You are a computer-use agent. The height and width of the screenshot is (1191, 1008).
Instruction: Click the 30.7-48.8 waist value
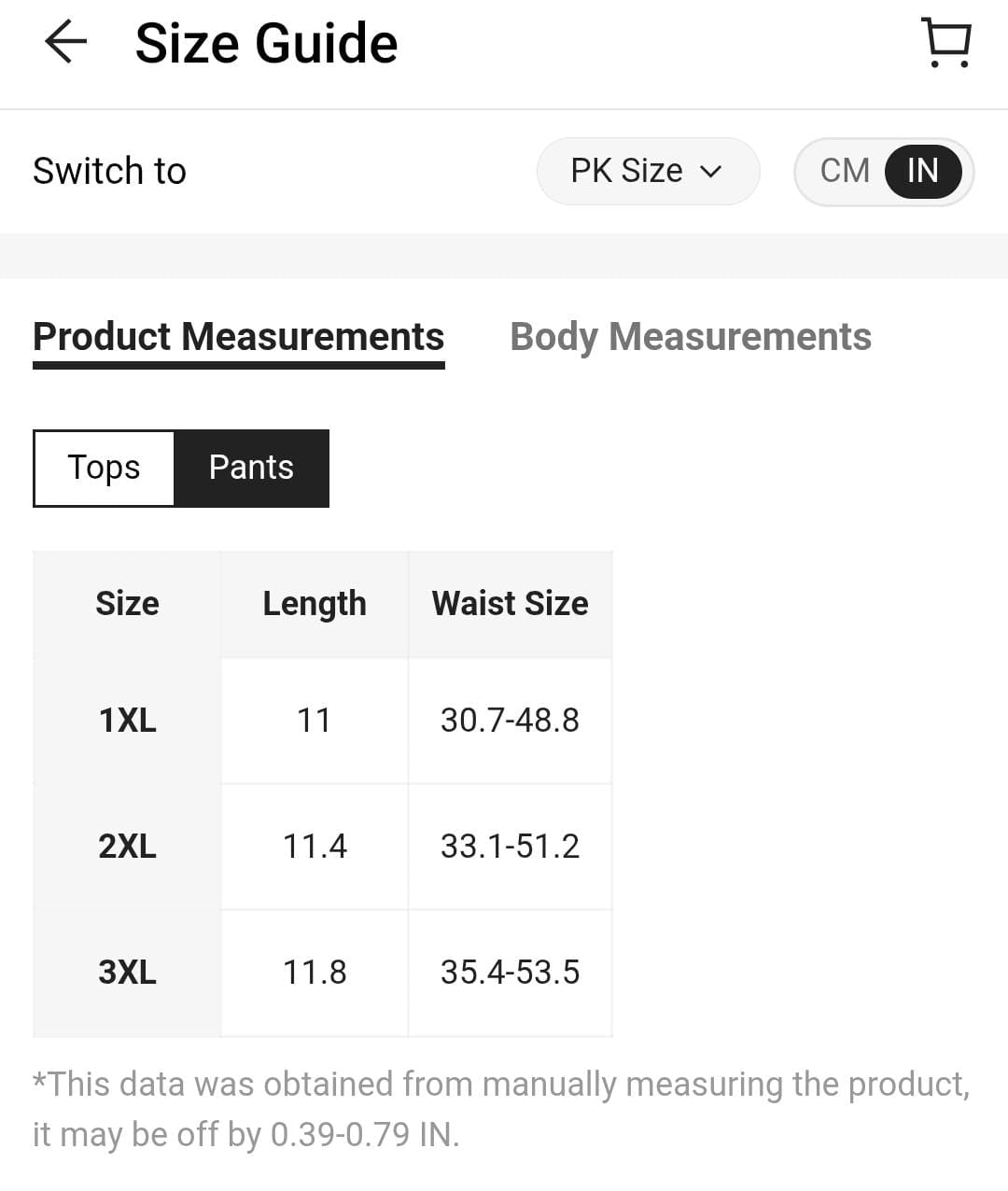click(x=510, y=721)
